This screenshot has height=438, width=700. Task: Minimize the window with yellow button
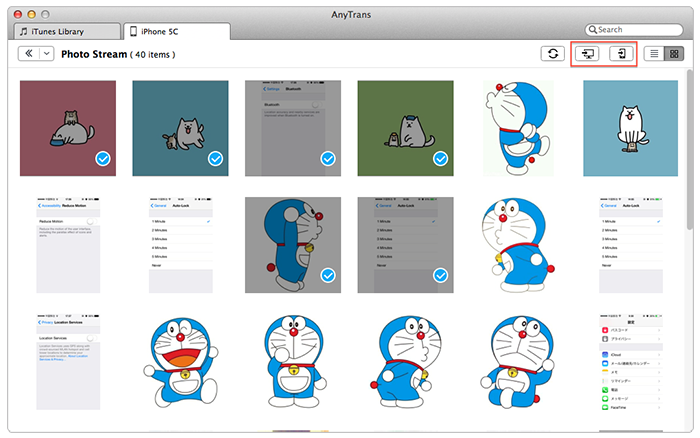[31, 14]
